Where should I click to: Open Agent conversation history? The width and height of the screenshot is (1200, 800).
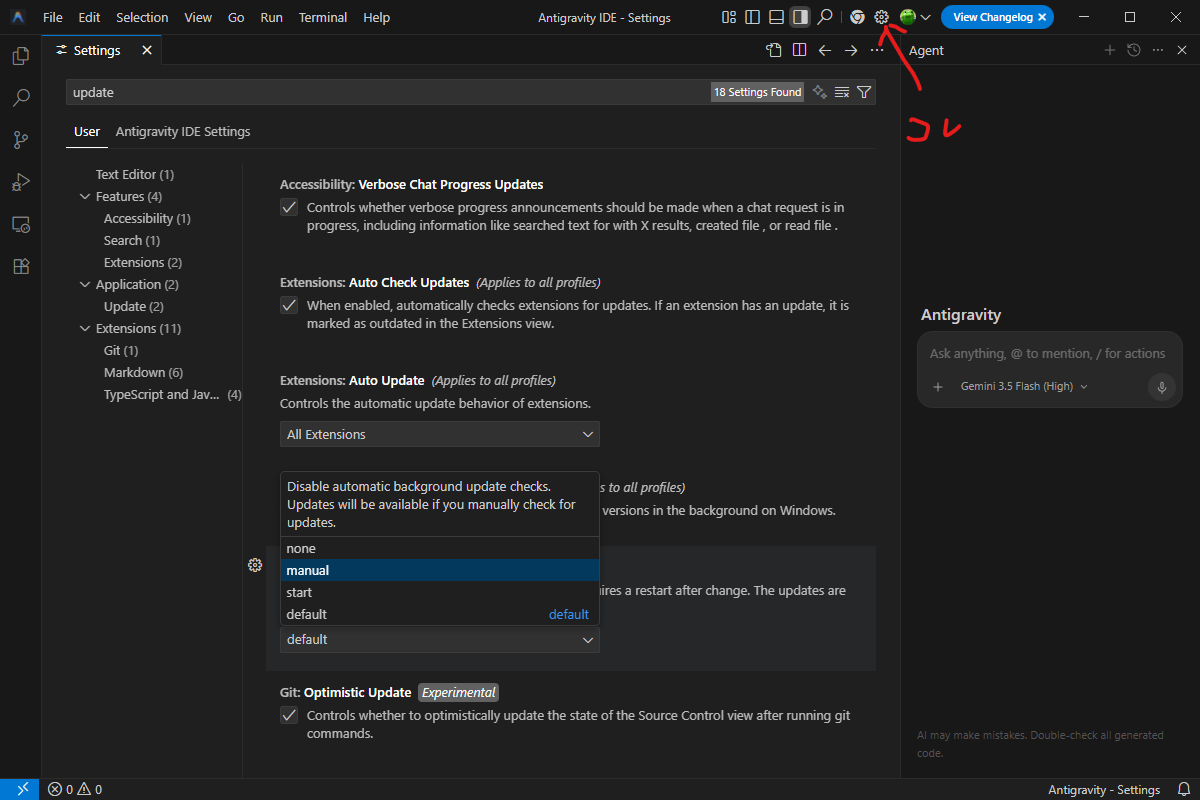point(1133,50)
